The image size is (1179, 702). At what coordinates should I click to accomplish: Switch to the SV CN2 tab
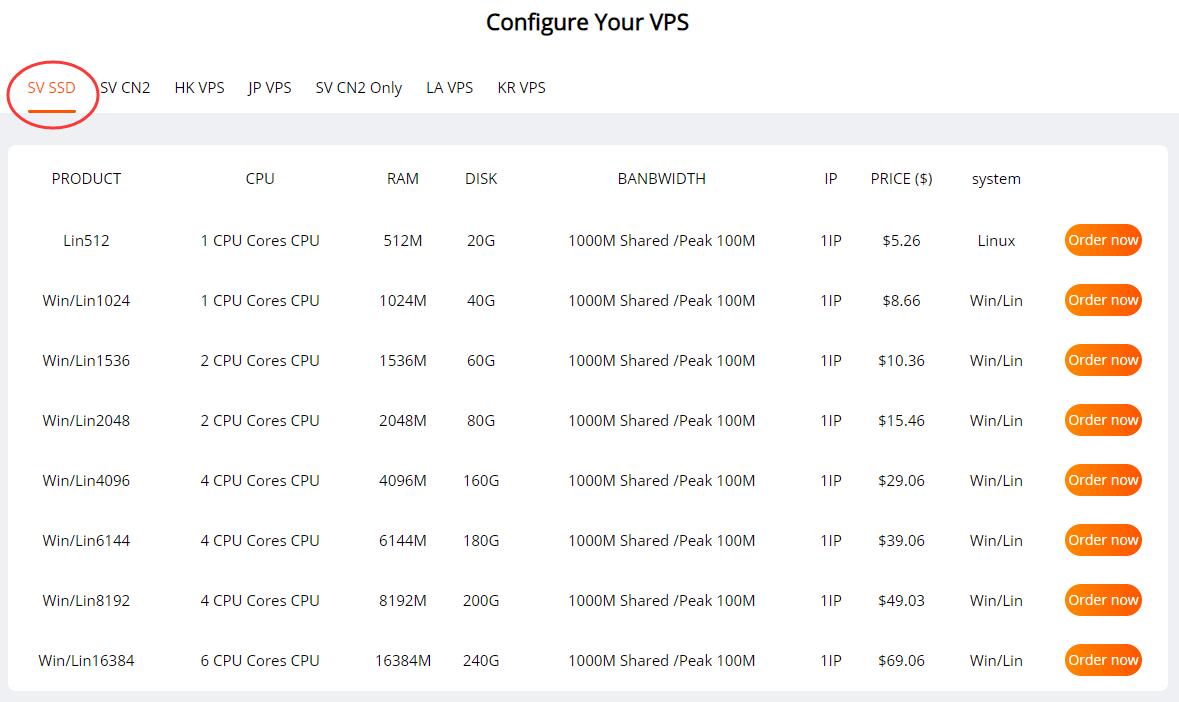point(125,88)
